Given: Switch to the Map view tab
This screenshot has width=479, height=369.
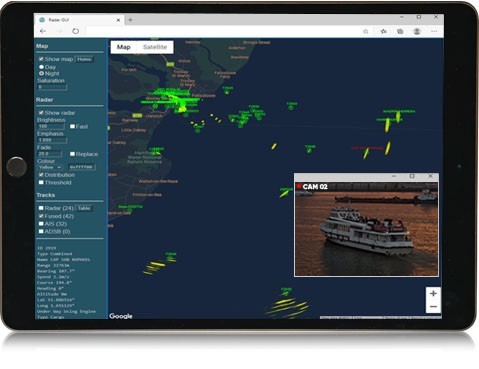Looking at the screenshot, I should click(123, 47).
